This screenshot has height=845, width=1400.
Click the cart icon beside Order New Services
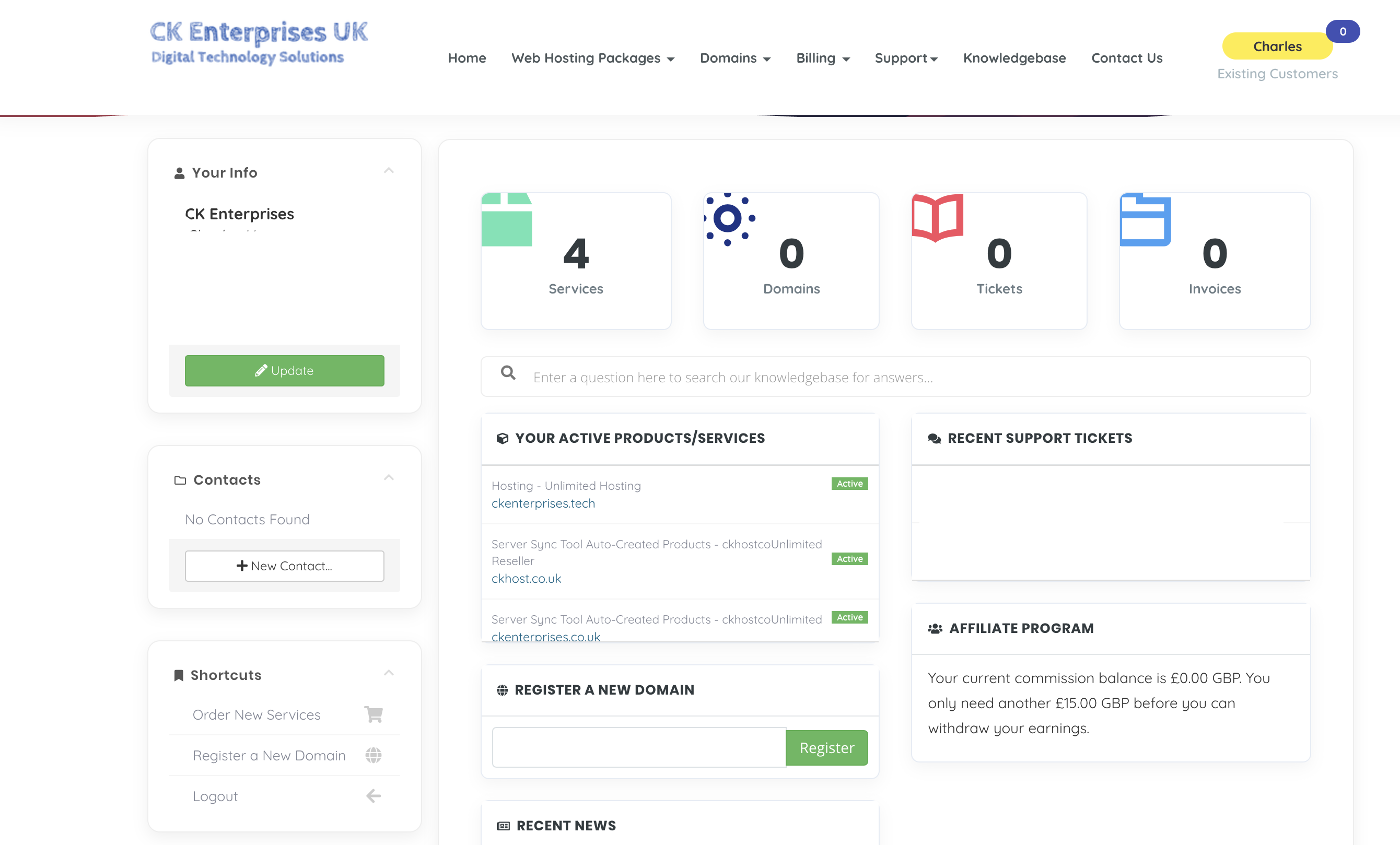374,714
